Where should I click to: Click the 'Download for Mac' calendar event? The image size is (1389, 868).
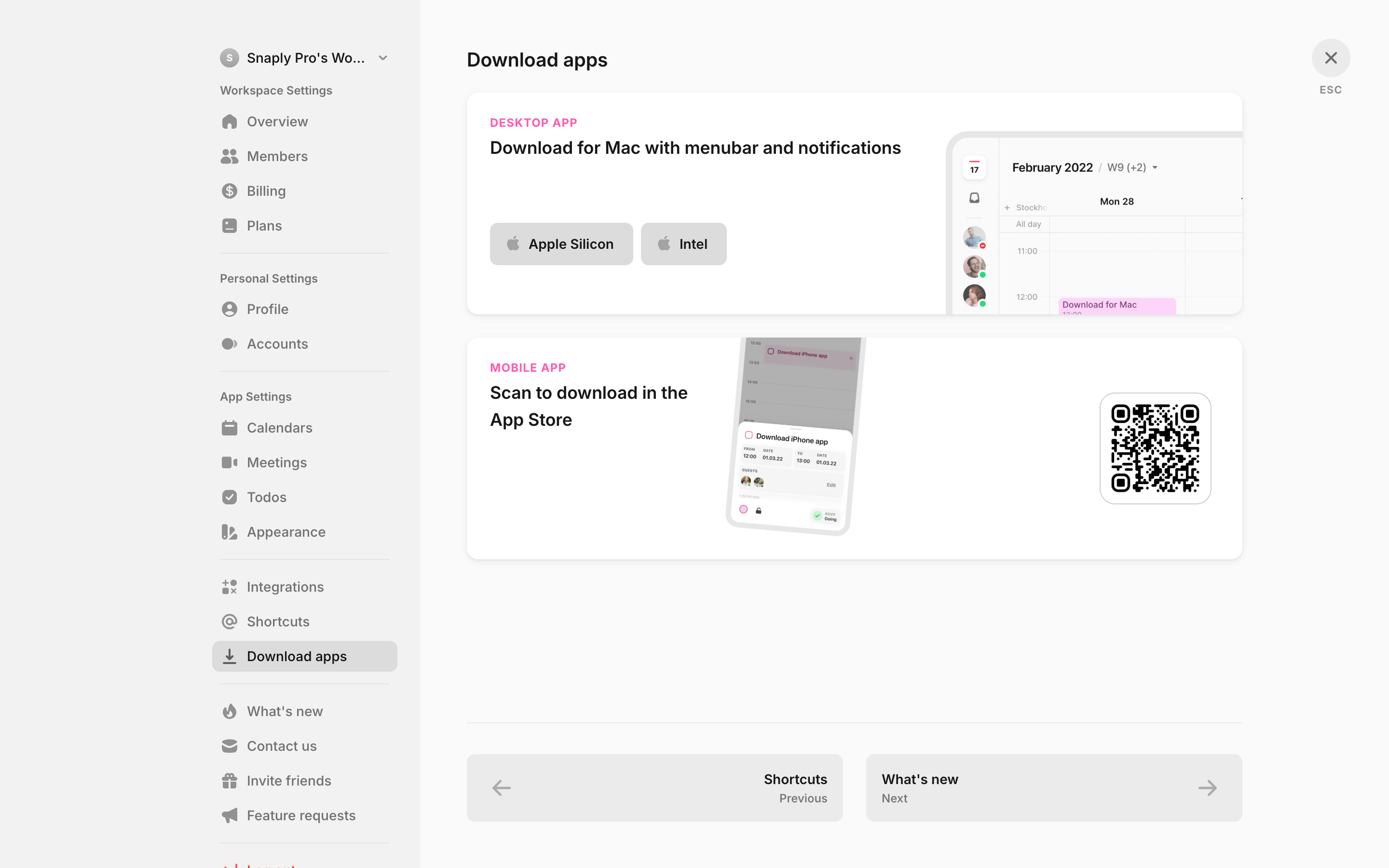point(1117,306)
